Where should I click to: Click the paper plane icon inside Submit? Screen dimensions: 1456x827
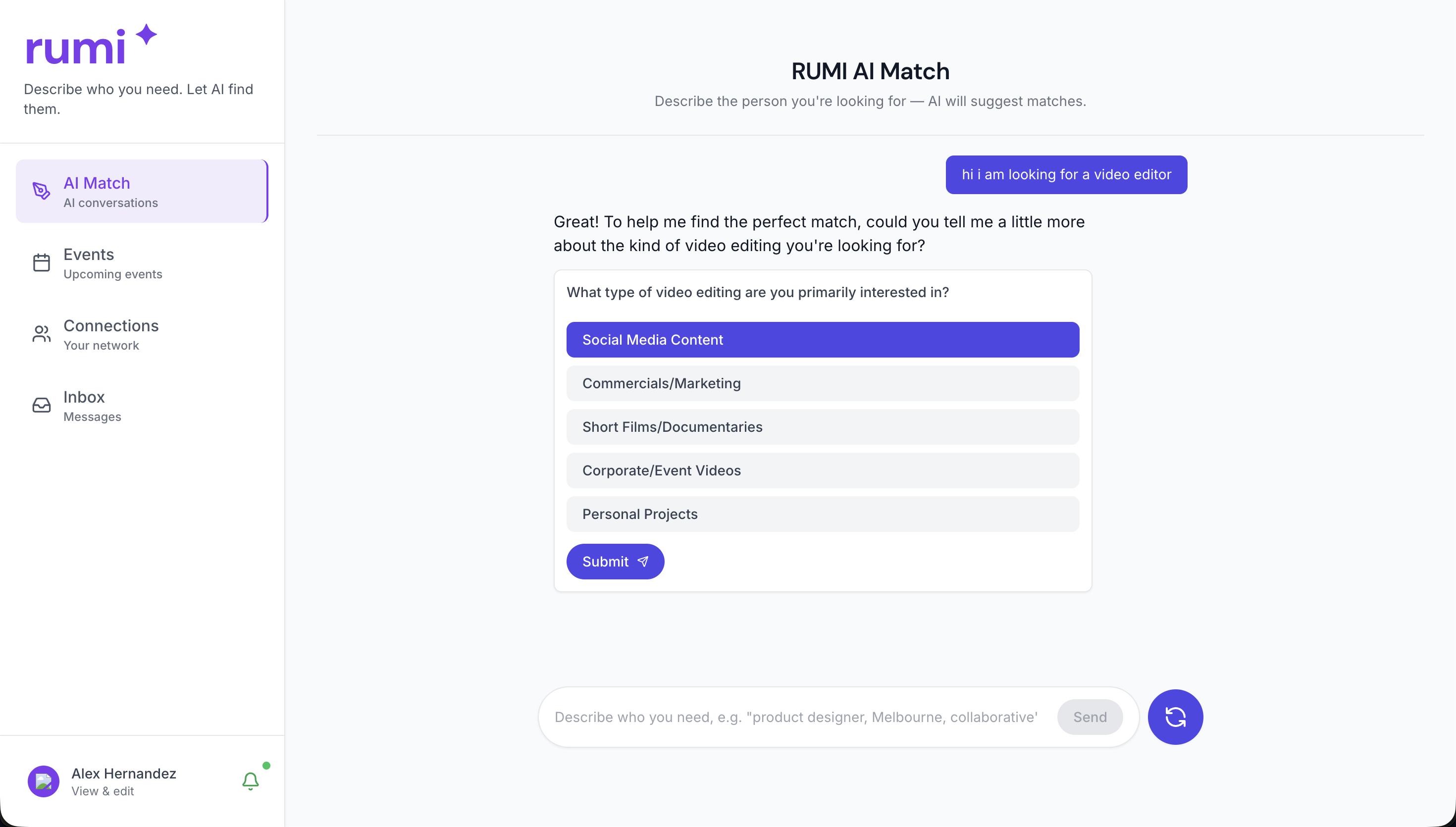pyautogui.click(x=642, y=561)
